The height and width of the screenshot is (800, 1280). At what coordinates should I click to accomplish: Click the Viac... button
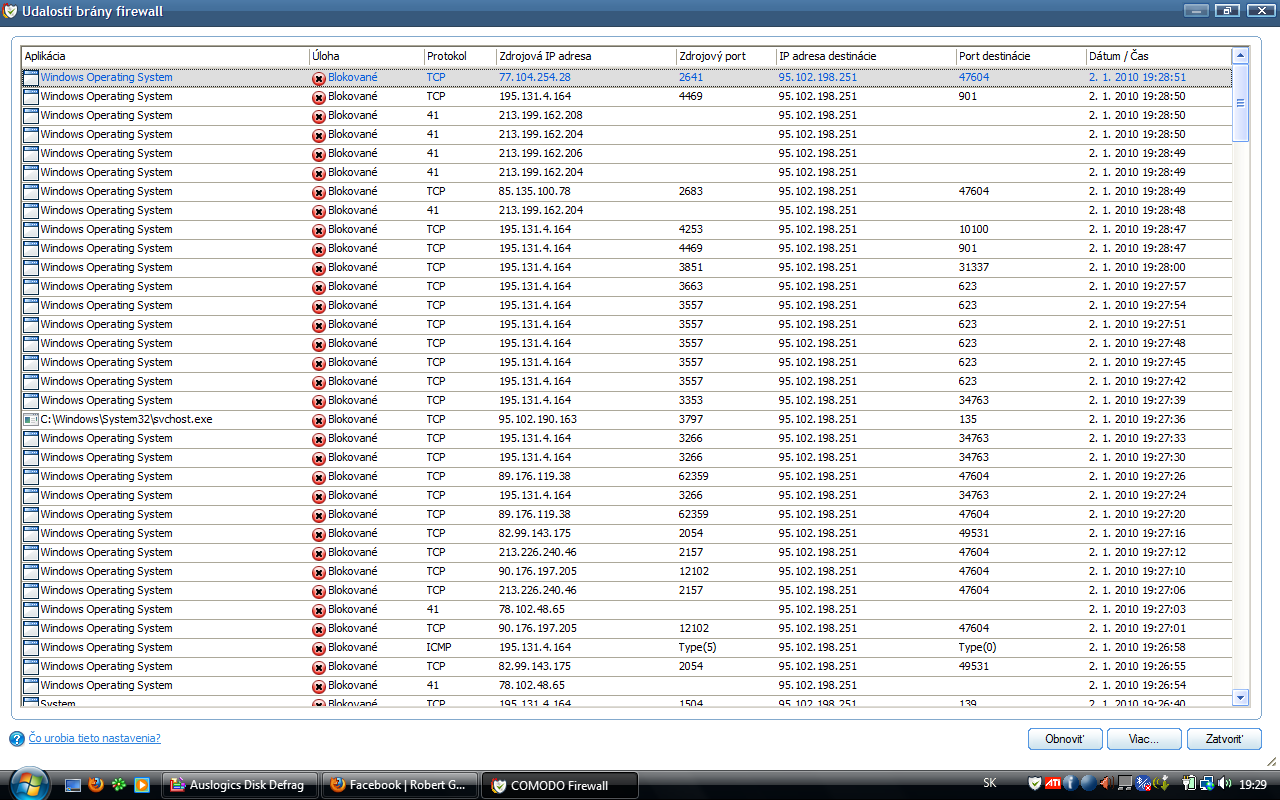click(x=1143, y=739)
